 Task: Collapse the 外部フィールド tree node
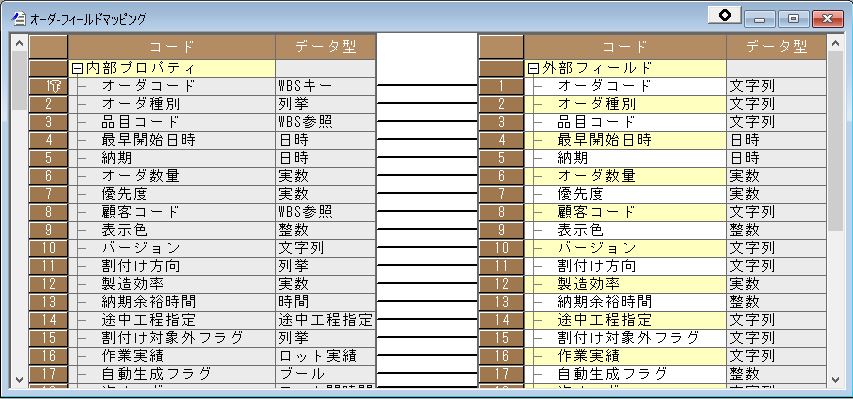pos(533,69)
